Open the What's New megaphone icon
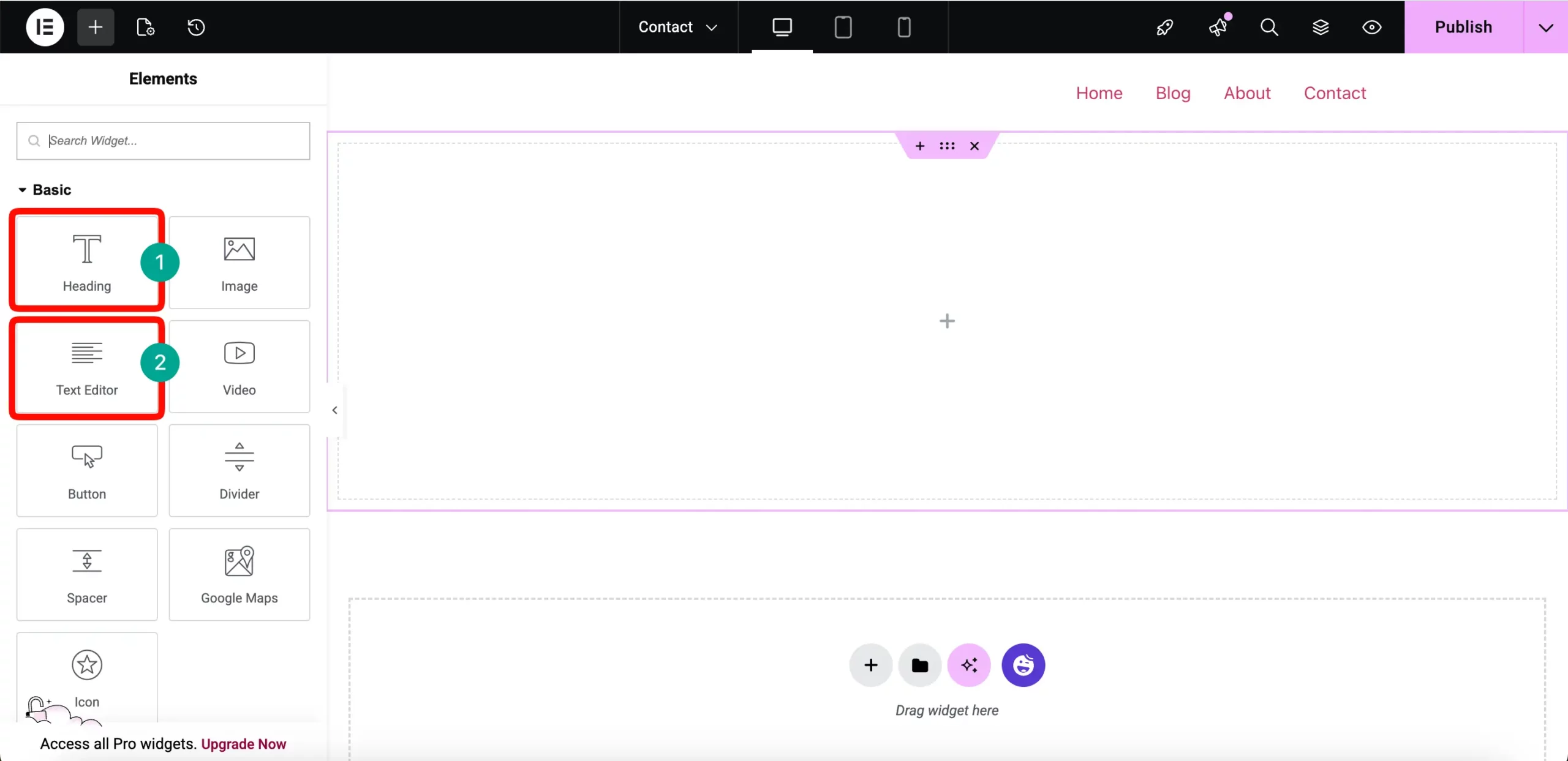 (x=1218, y=27)
